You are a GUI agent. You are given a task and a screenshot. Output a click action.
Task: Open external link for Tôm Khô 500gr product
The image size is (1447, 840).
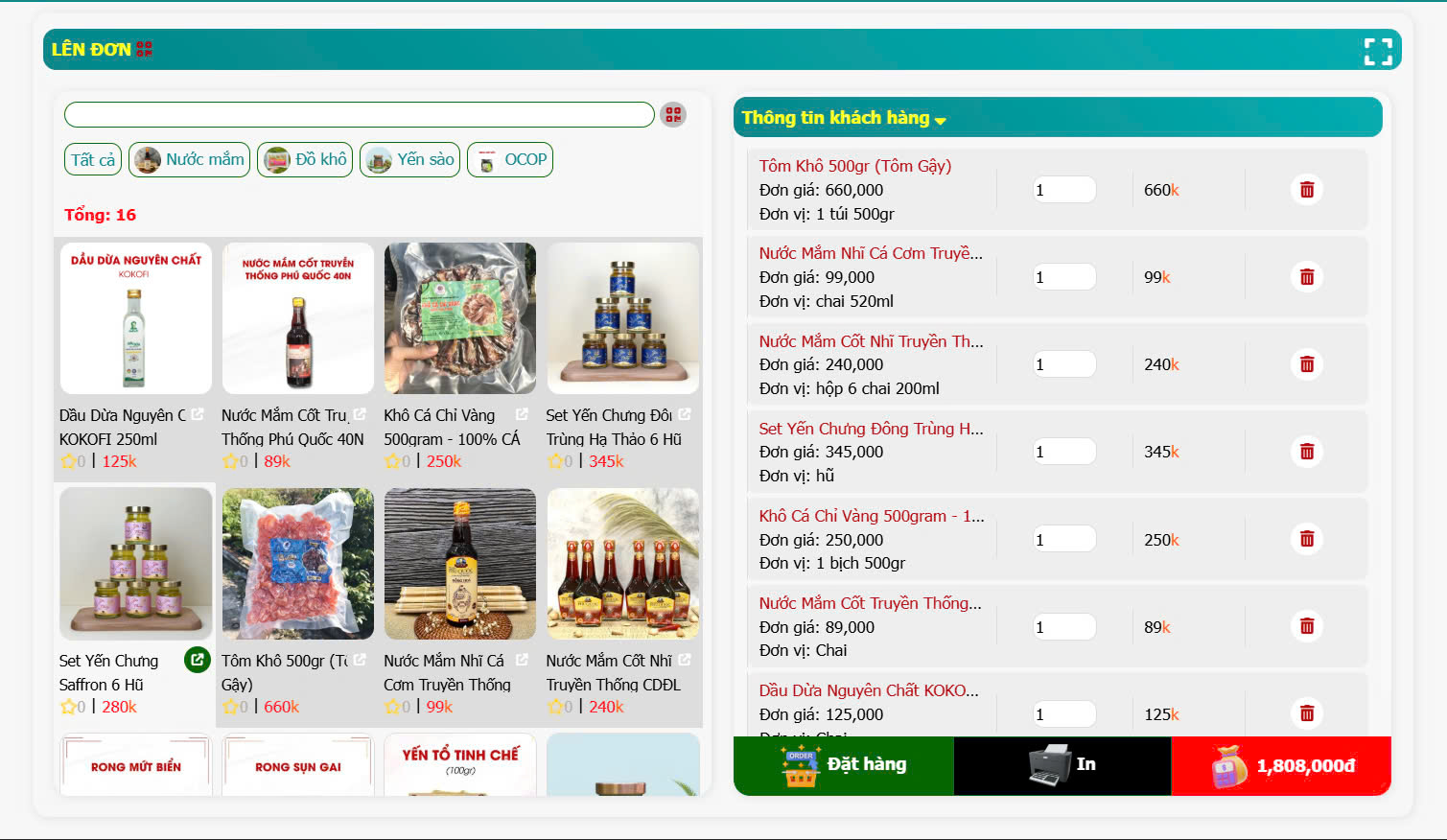tap(360, 660)
